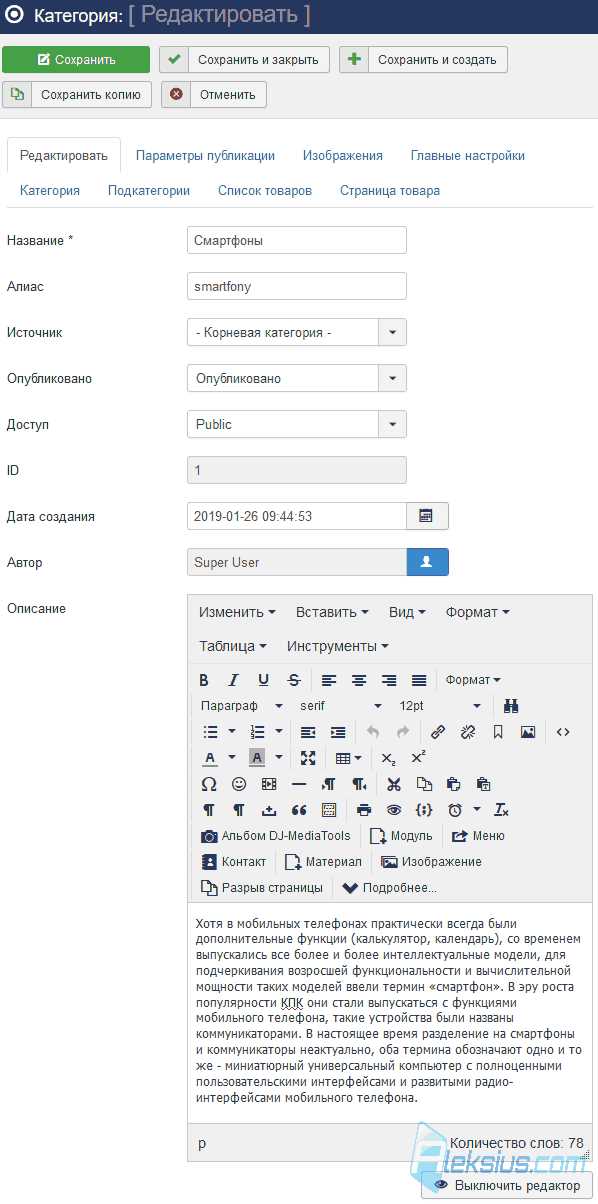Insert anchor bookmark icon
This screenshot has height=1204, width=598.
[497, 732]
